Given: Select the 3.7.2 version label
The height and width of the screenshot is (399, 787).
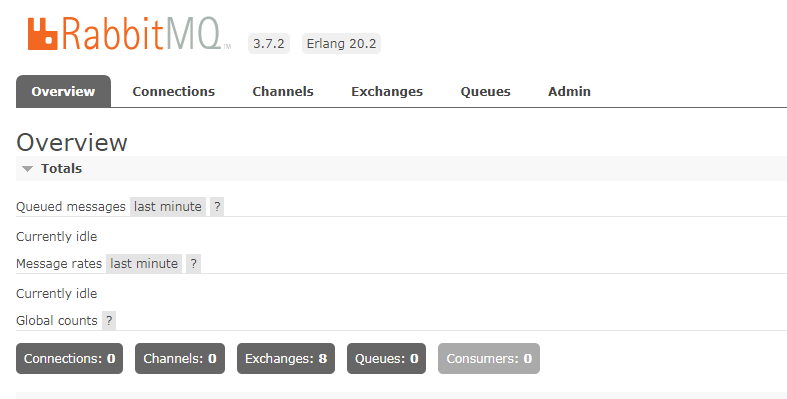Looking at the screenshot, I should coord(269,44).
